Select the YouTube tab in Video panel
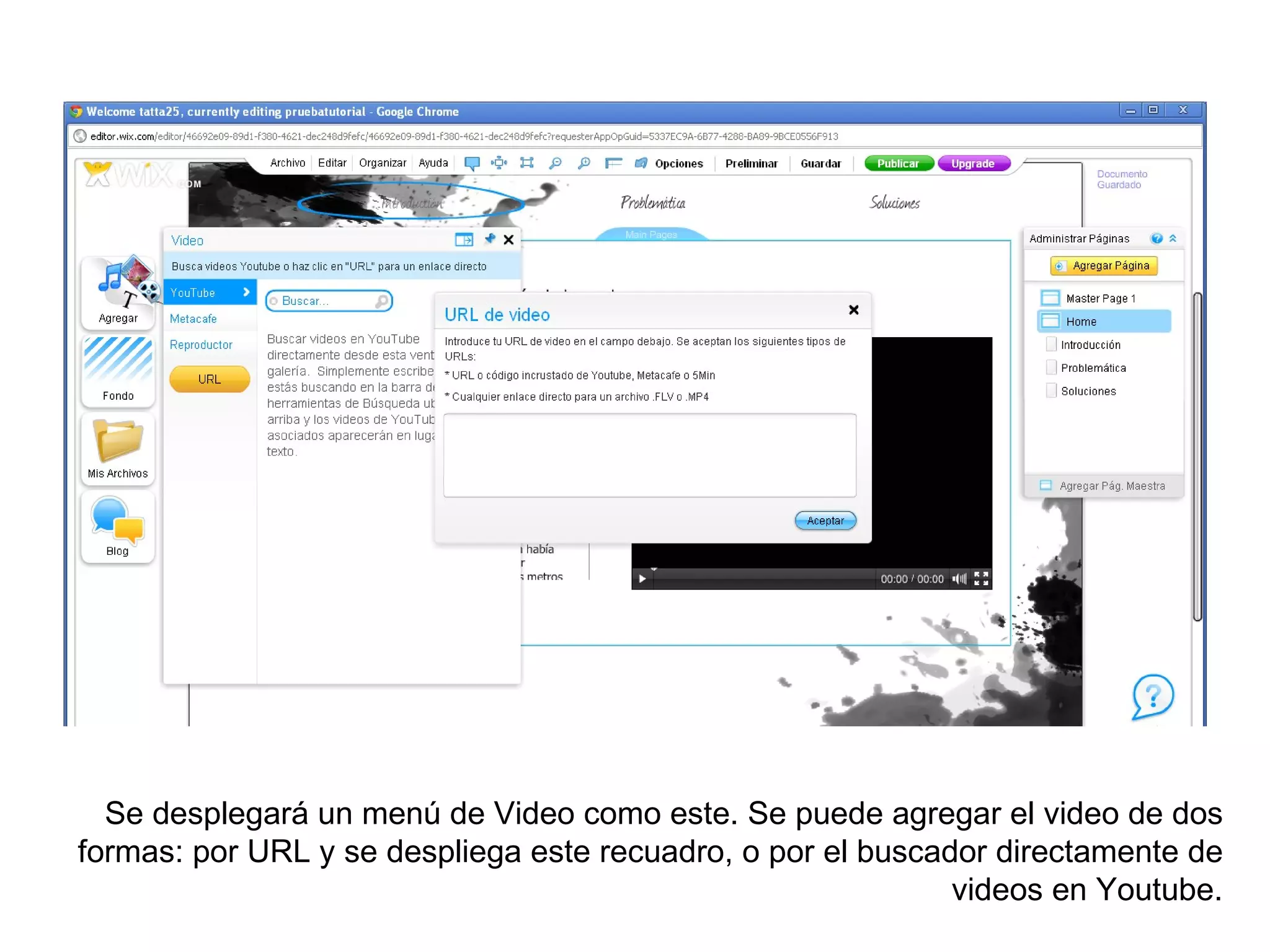 [210, 293]
